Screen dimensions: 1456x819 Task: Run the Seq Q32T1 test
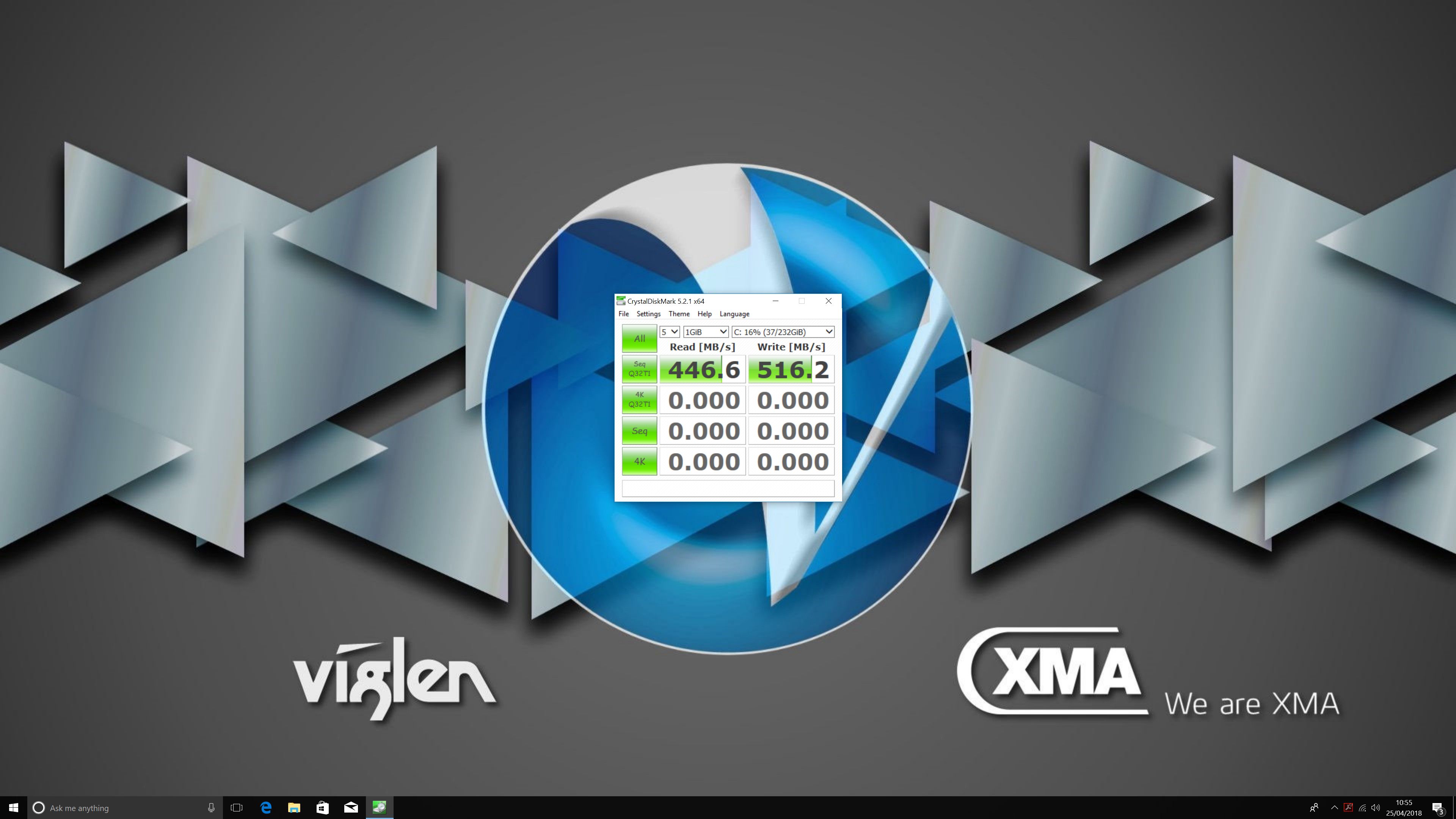click(x=639, y=369)
